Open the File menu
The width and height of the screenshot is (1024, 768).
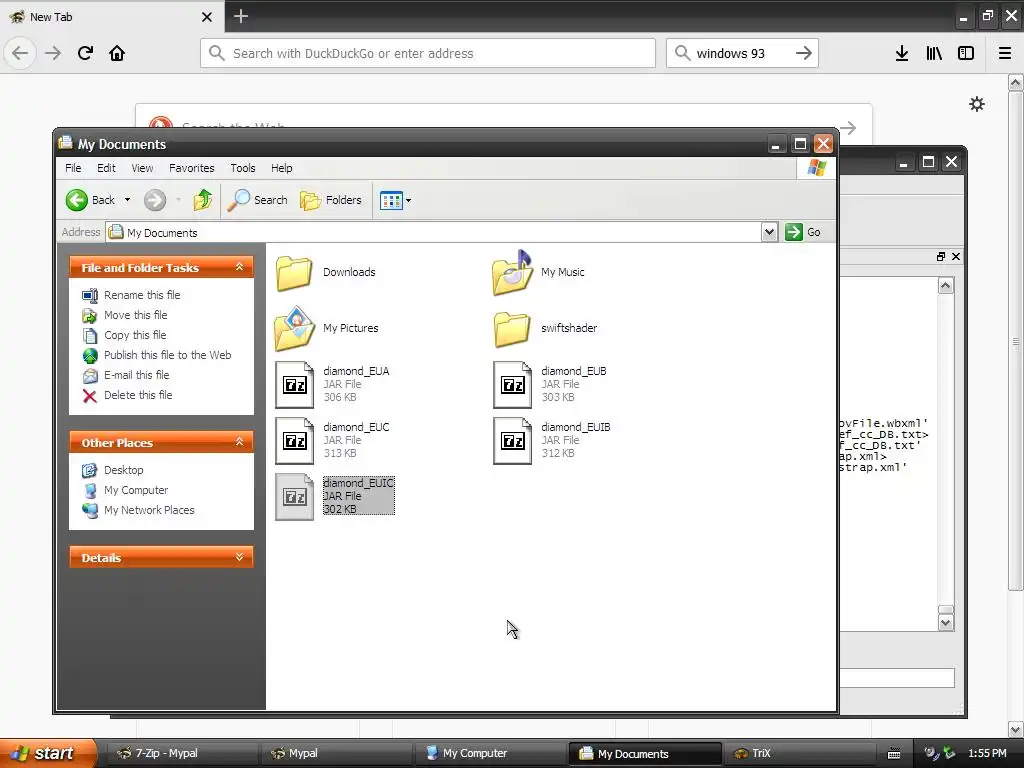click(x=73, y=168)
